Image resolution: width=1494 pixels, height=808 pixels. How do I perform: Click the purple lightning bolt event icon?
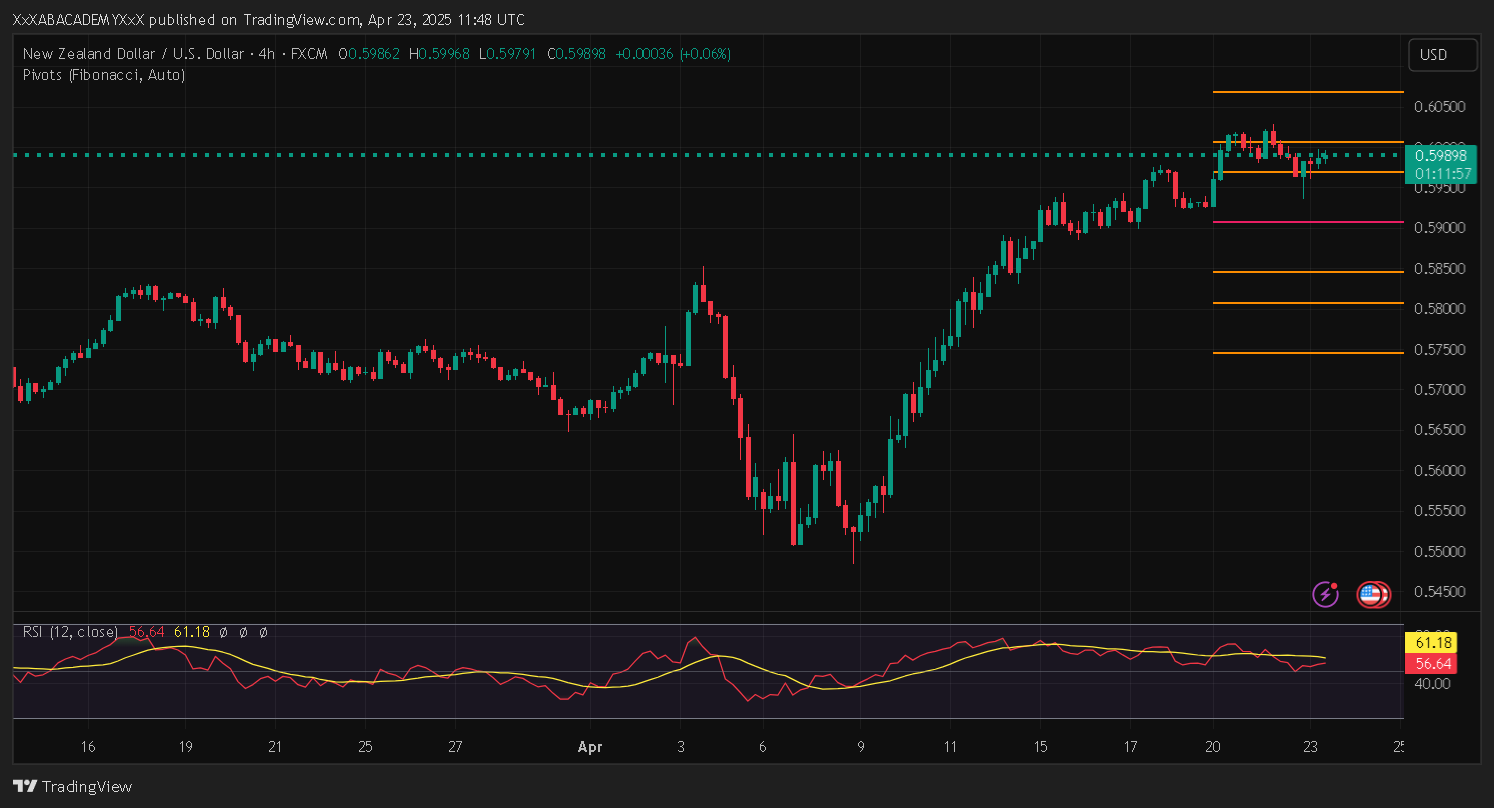pyautogui.click(x=1325, y=595)
